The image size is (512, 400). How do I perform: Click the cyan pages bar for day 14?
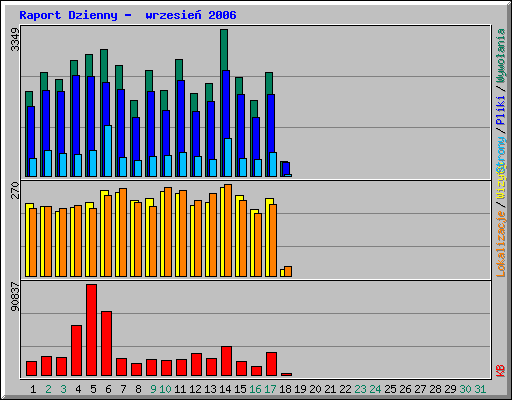click(x=228, y=157)
